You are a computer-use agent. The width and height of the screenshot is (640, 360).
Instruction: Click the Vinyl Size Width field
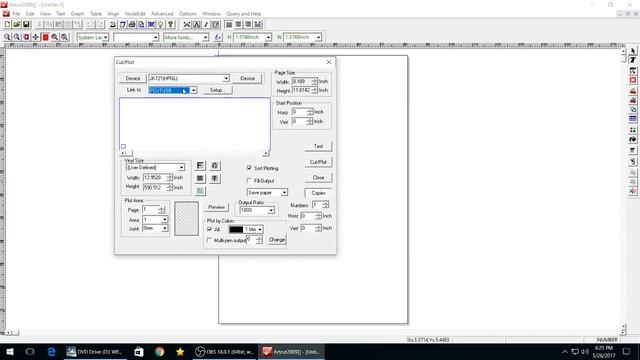[x=155, y=178]
